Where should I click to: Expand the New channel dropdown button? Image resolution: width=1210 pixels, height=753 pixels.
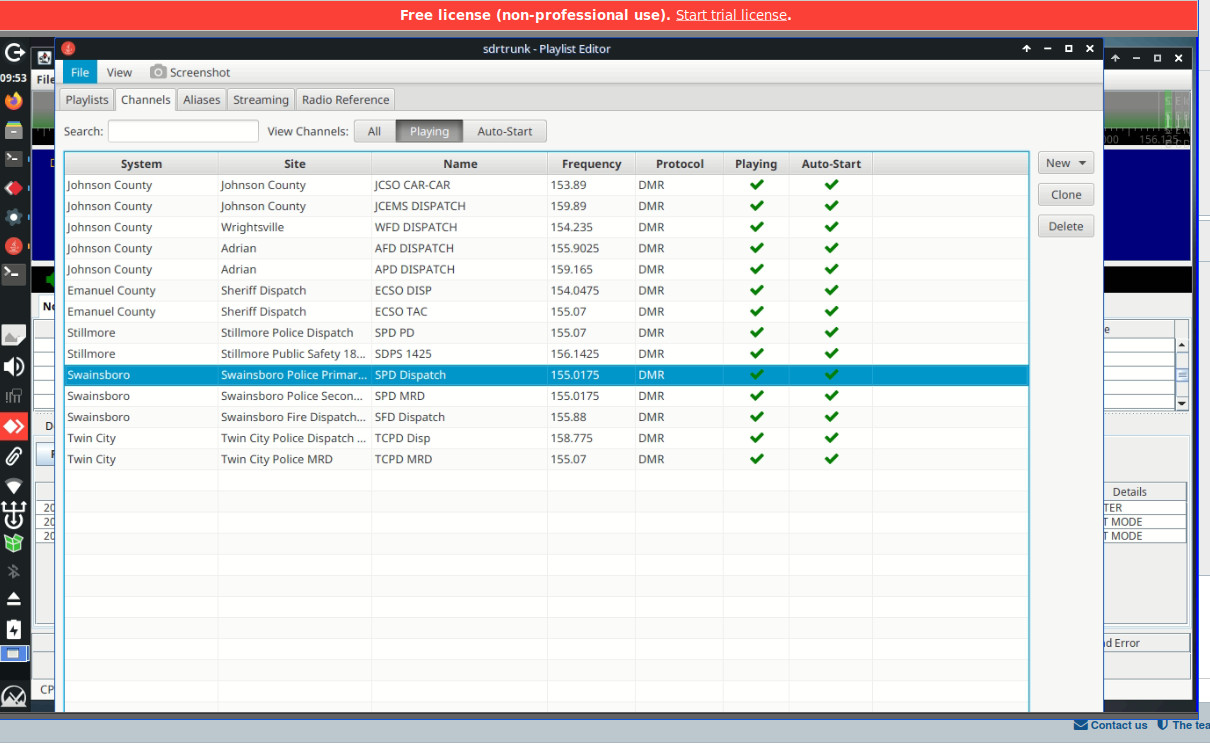coord(1066,163)
